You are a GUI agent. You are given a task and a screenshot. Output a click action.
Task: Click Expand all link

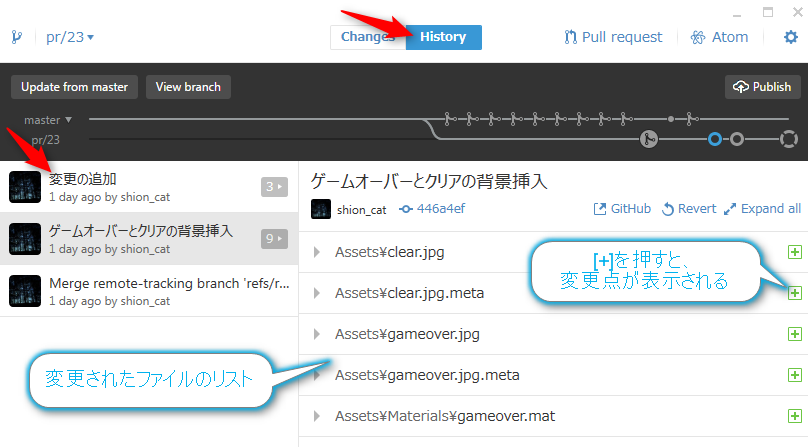tap(762, 209)
